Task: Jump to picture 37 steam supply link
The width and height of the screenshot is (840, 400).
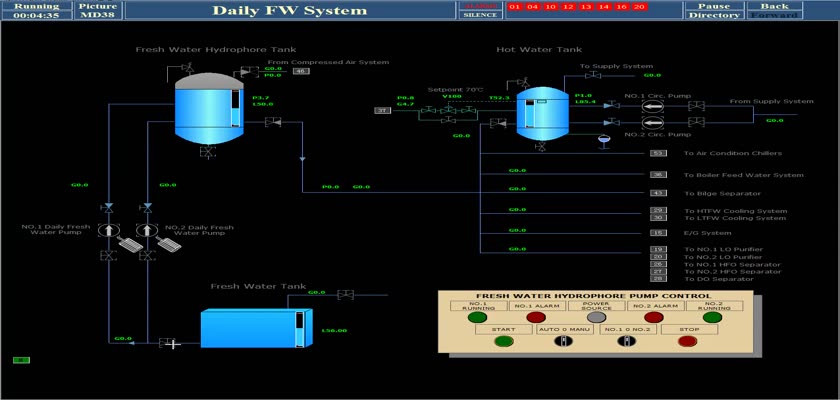Action: pyautogui.click(x=382, y=110)
